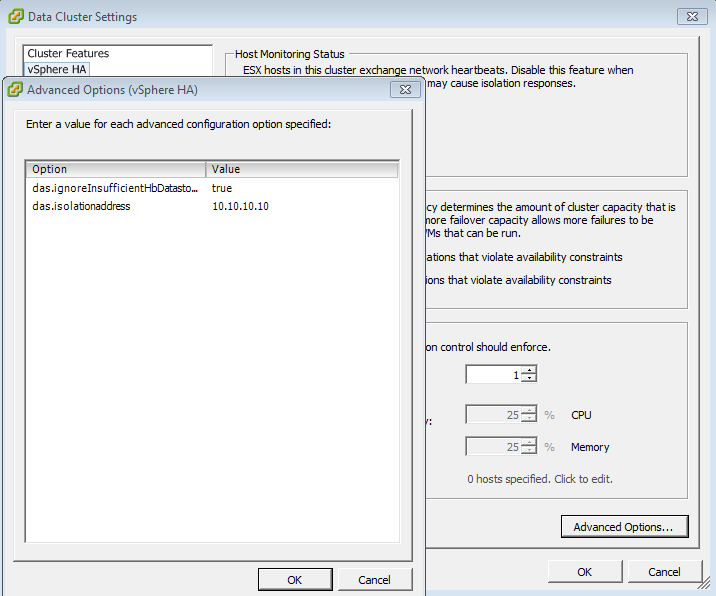Viewport: 716px width, 596px height.
Task: Select vSphere HA in the settings list
Action: click(x=57, y=69)
